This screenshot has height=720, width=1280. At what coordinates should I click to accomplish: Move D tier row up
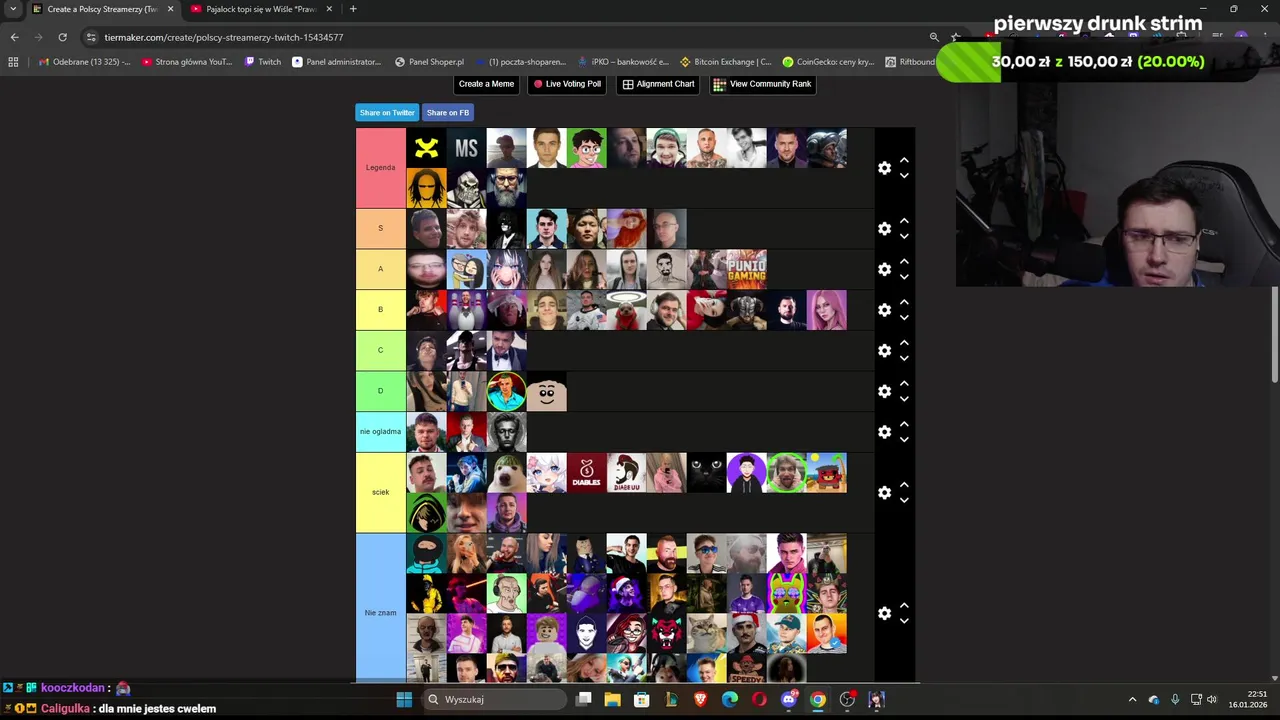[904, 383]
